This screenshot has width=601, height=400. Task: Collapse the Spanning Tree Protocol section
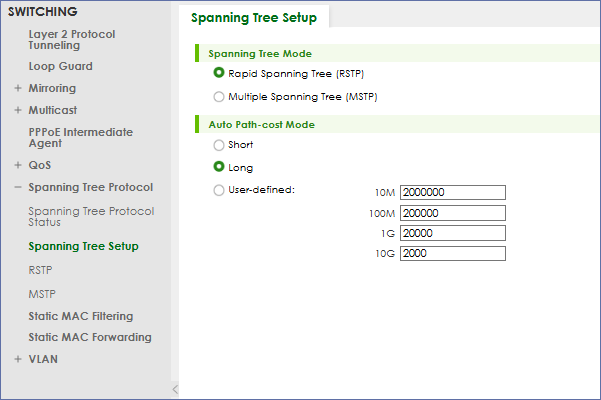click(x=18, y=187)
